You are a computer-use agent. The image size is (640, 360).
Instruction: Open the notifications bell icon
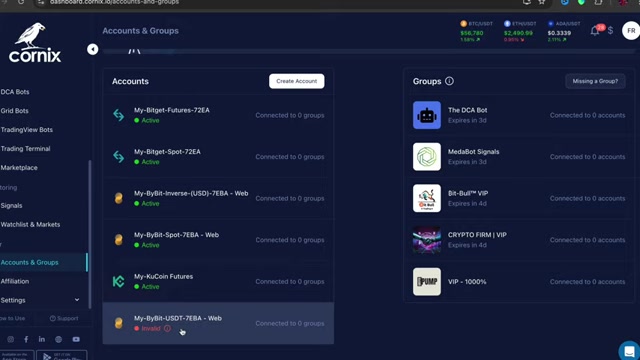pyautogui.click(x=595, y=31)
